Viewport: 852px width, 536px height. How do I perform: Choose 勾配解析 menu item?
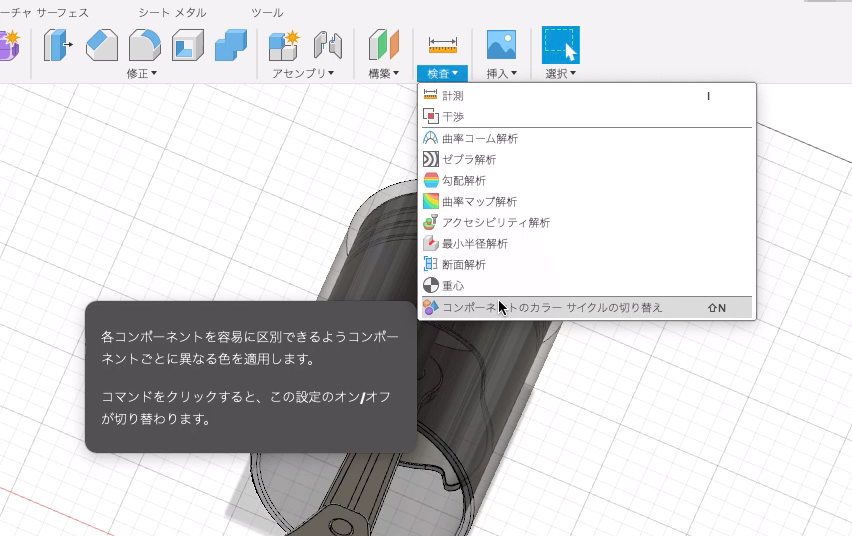tap(587, 180)
